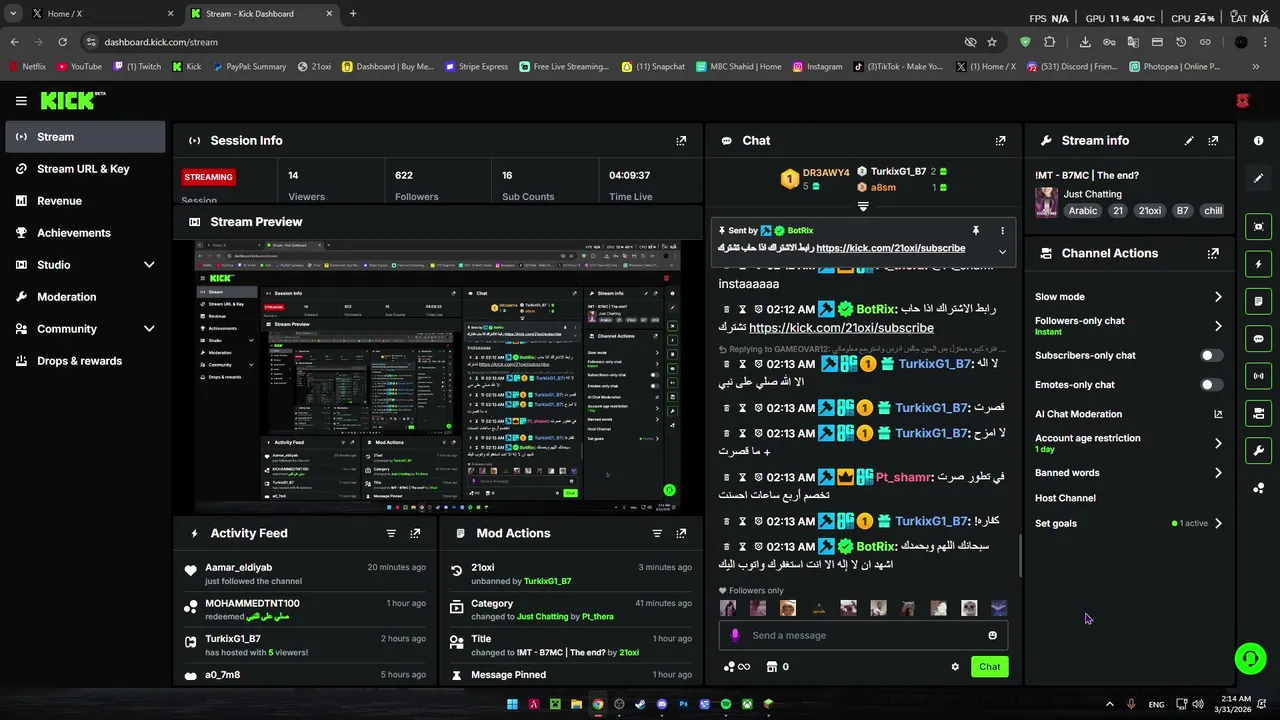Open chat settings gear icon
The height and width of the screenshot is (720, 1280).
pyautogui.click(x=955, y=667)
